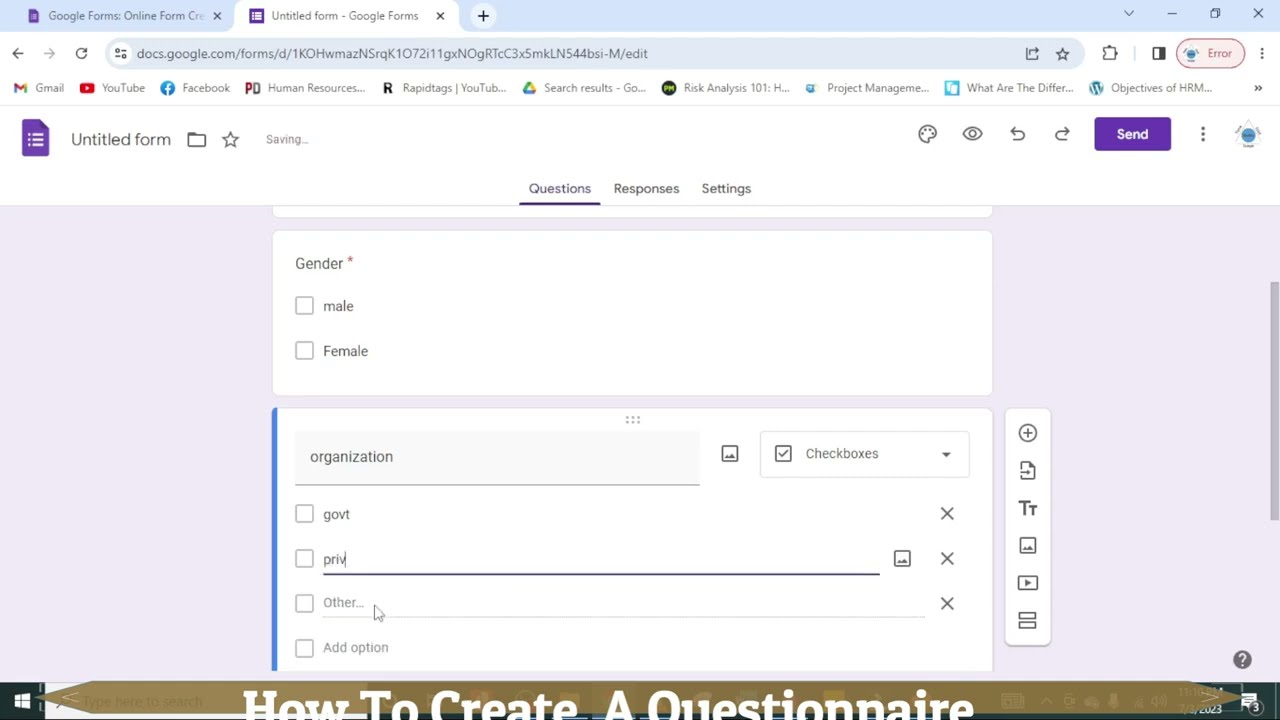Import questions from the side toolbar
This screenshot has width=1280, height=720.
tap(1027, 470)
